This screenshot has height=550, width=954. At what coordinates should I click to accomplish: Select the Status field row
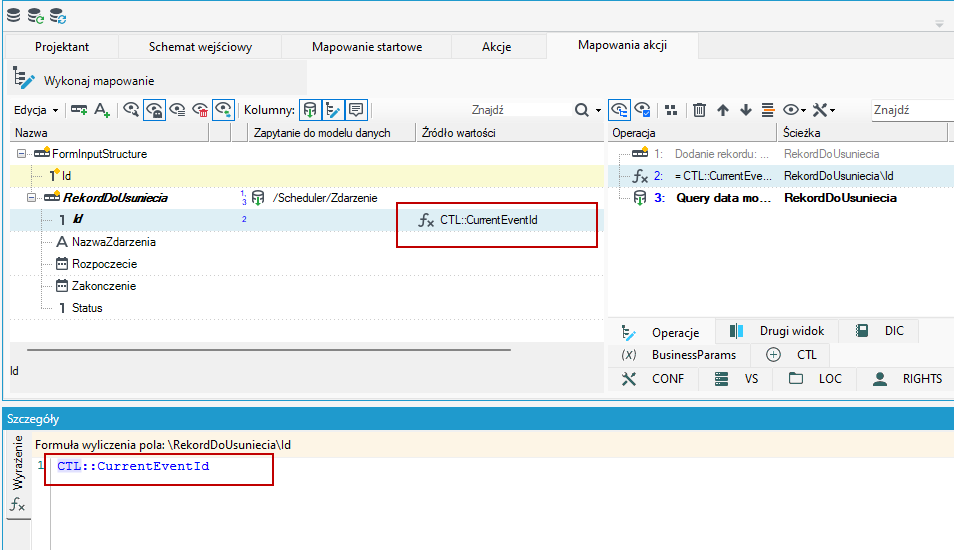(x=307, y=307)
